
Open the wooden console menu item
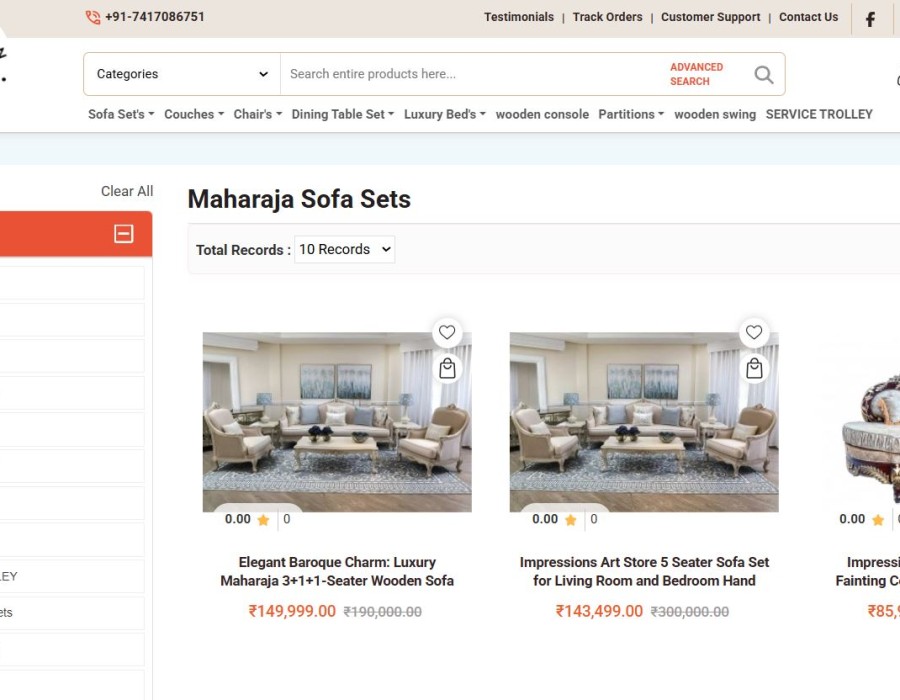click(542, 114)
